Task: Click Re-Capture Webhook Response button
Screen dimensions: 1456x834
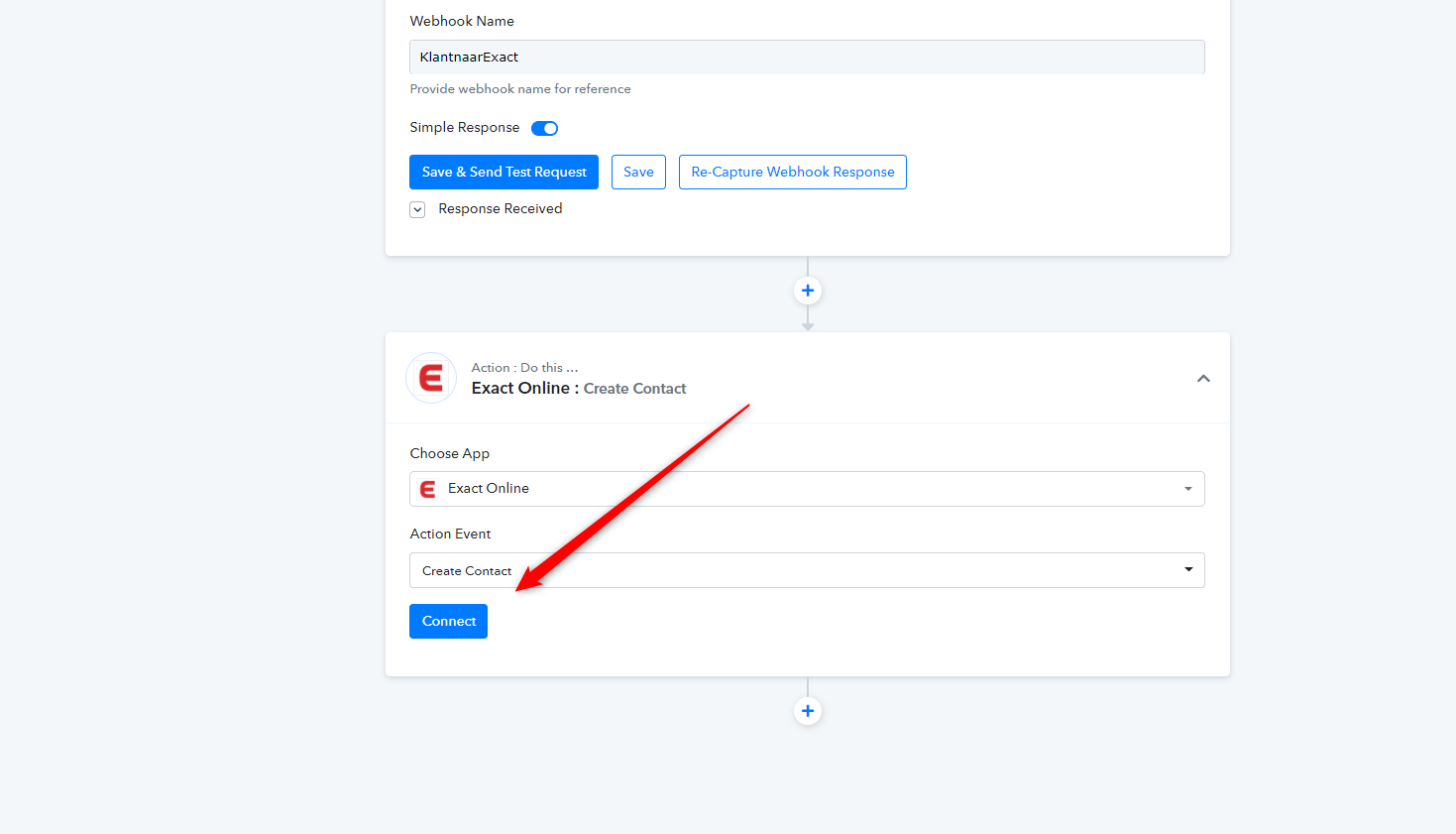Action: click(x=793, y=172)
